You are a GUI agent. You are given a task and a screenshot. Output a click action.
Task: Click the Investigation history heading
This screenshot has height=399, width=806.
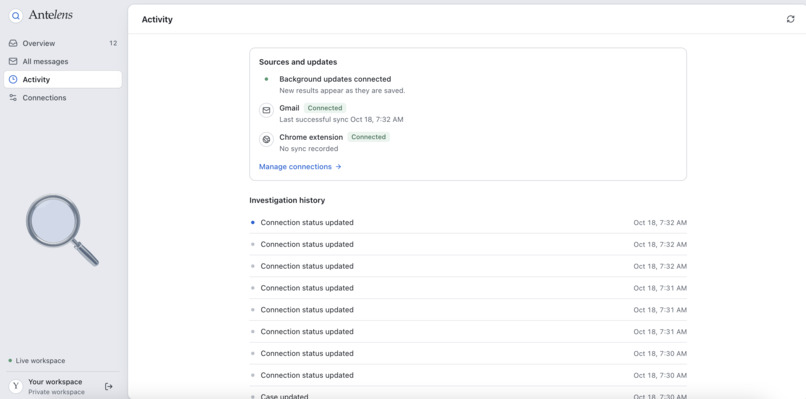pos(287,200)
